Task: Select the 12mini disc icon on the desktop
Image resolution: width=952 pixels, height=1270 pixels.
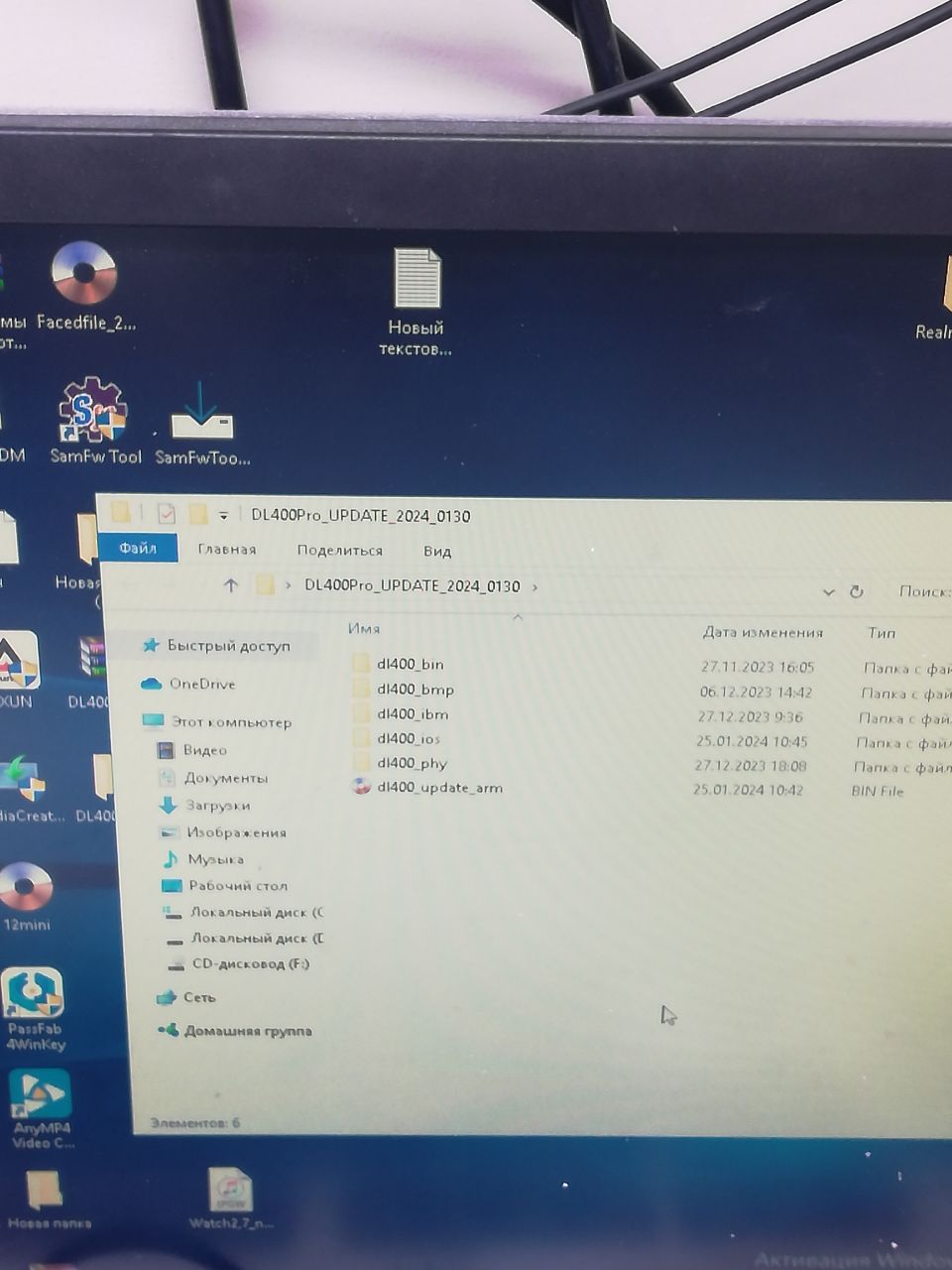Action: pyautogui.click(x=27, y=896)
